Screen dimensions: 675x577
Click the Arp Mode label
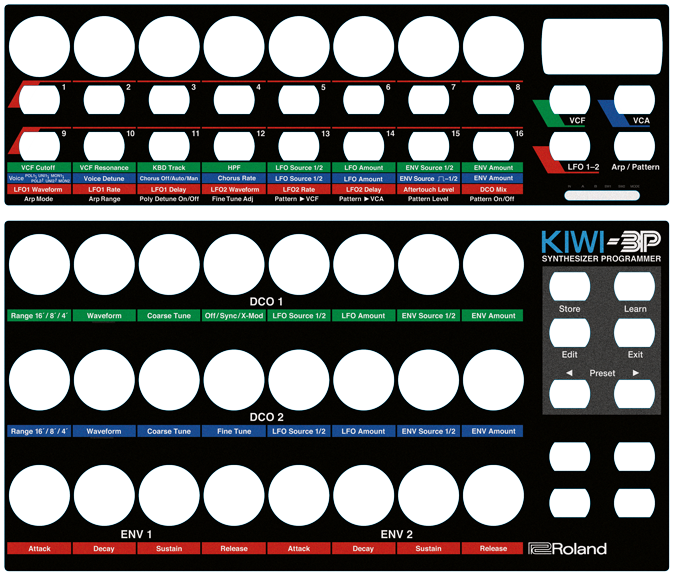39,199
